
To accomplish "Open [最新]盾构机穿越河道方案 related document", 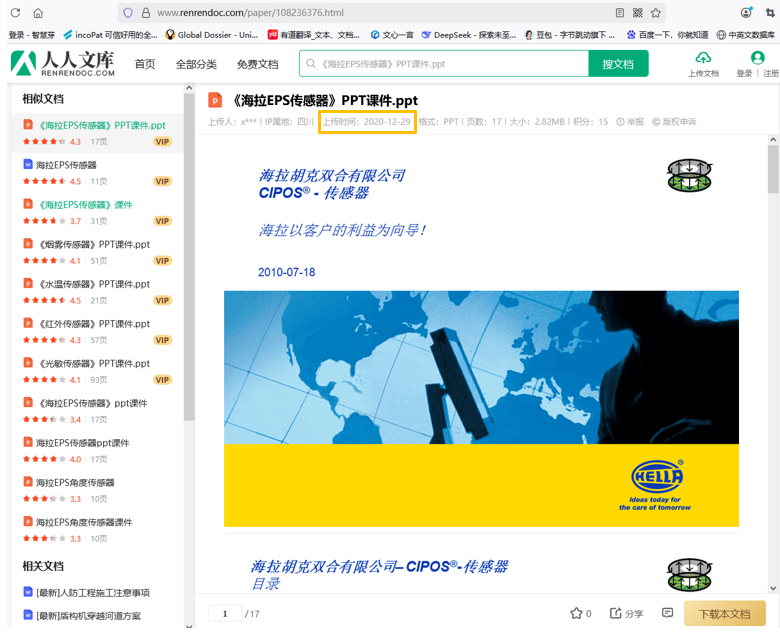I will pyautogui.click(x=89, y=616).
